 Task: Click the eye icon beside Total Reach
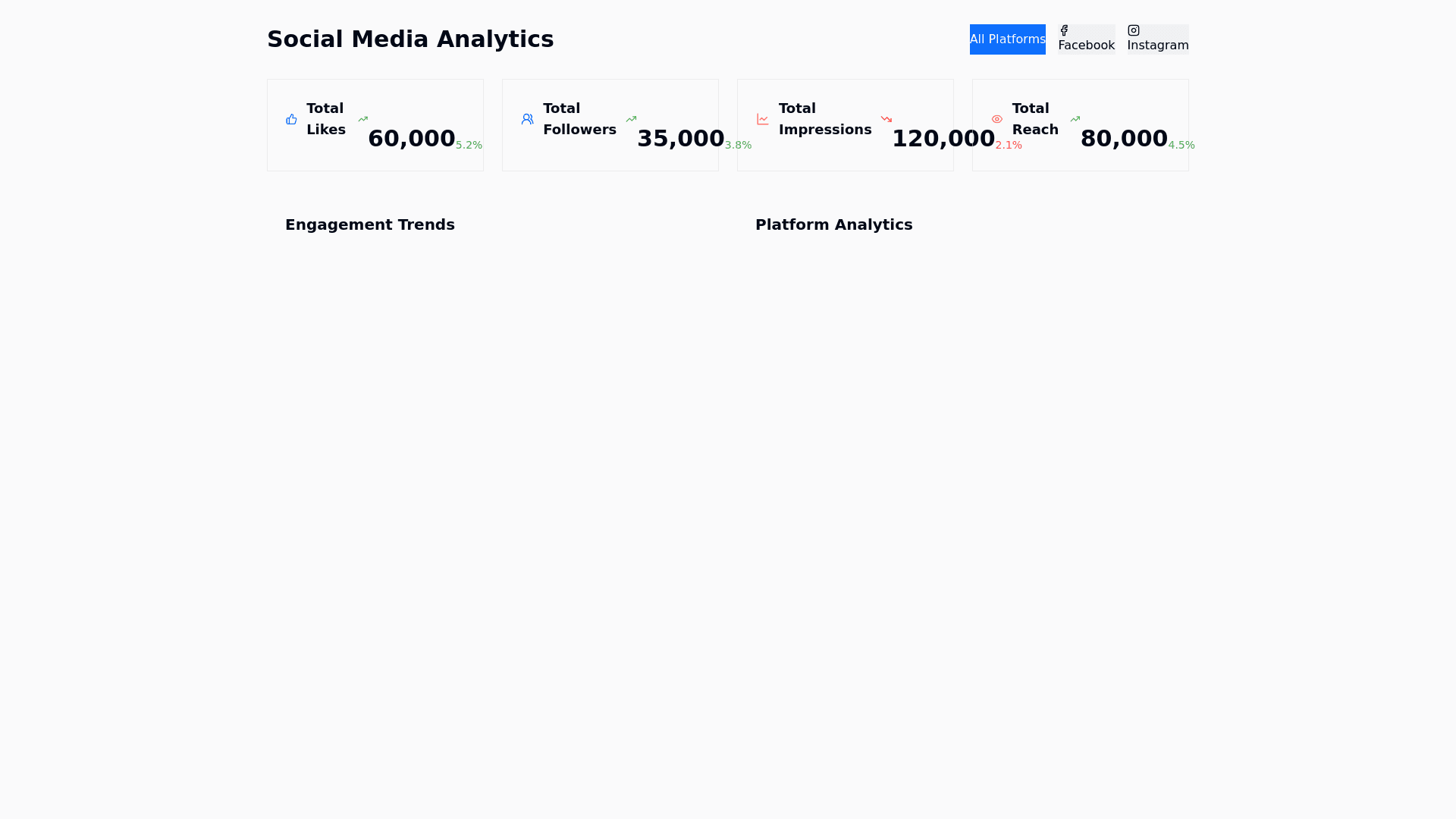pos(997,119)
